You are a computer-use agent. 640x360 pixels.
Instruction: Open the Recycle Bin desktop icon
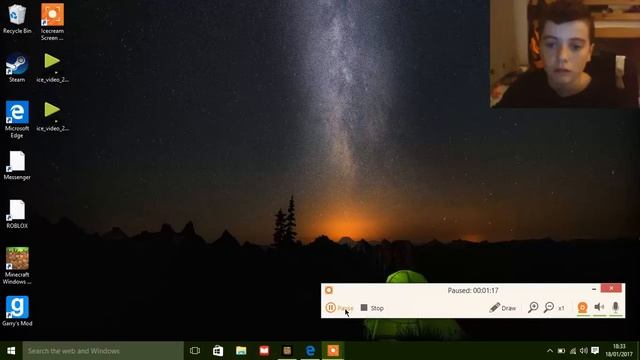point(17,19)
